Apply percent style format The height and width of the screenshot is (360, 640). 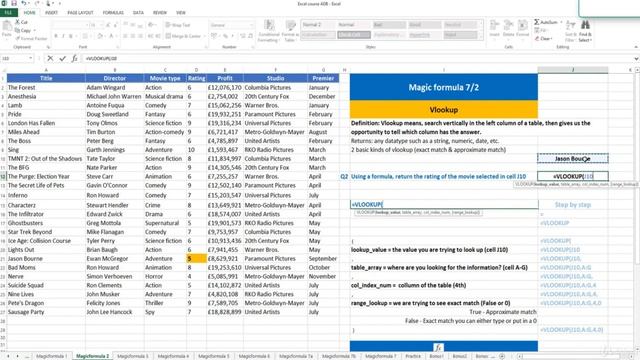[224, 36]
